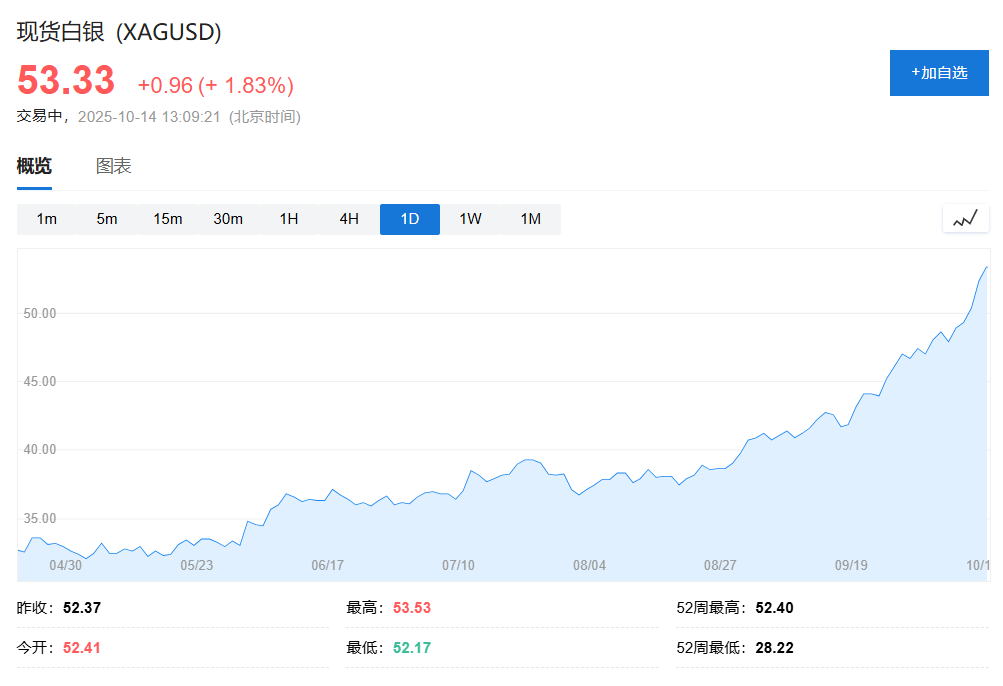Select the 1m timeframe
Viewport: 1003px width, 686px height.
(x=46, y=218)
